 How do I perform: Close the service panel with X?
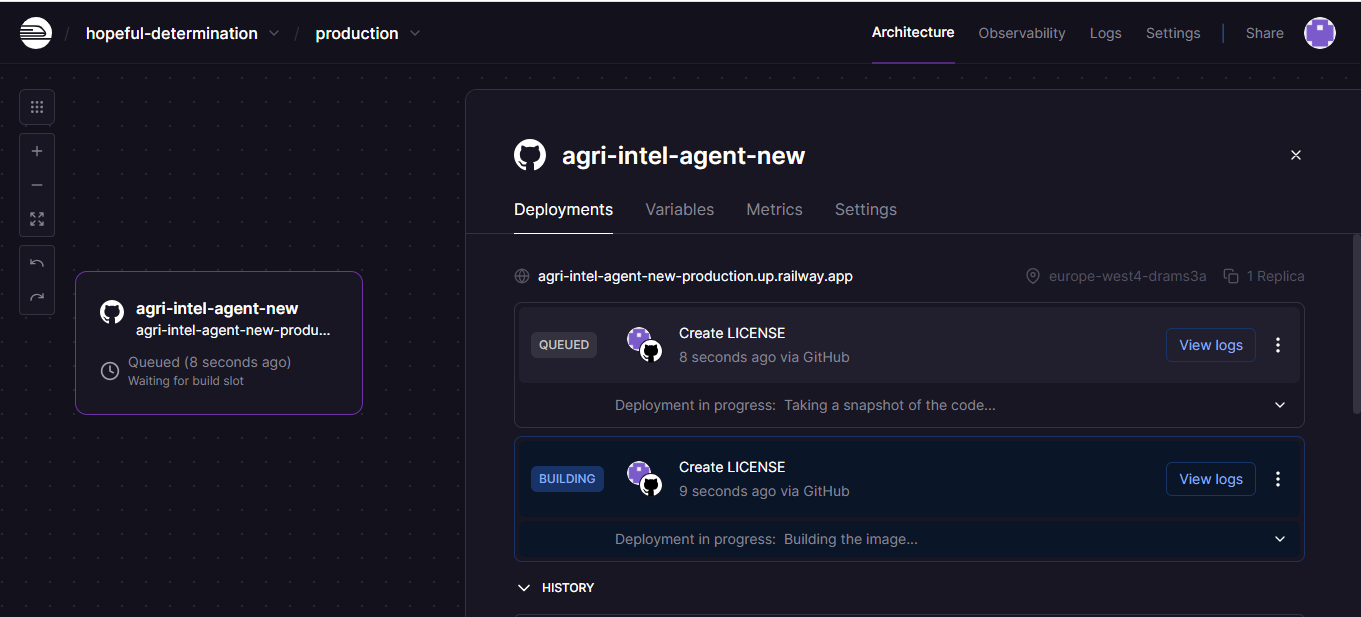pos(1296,155)
